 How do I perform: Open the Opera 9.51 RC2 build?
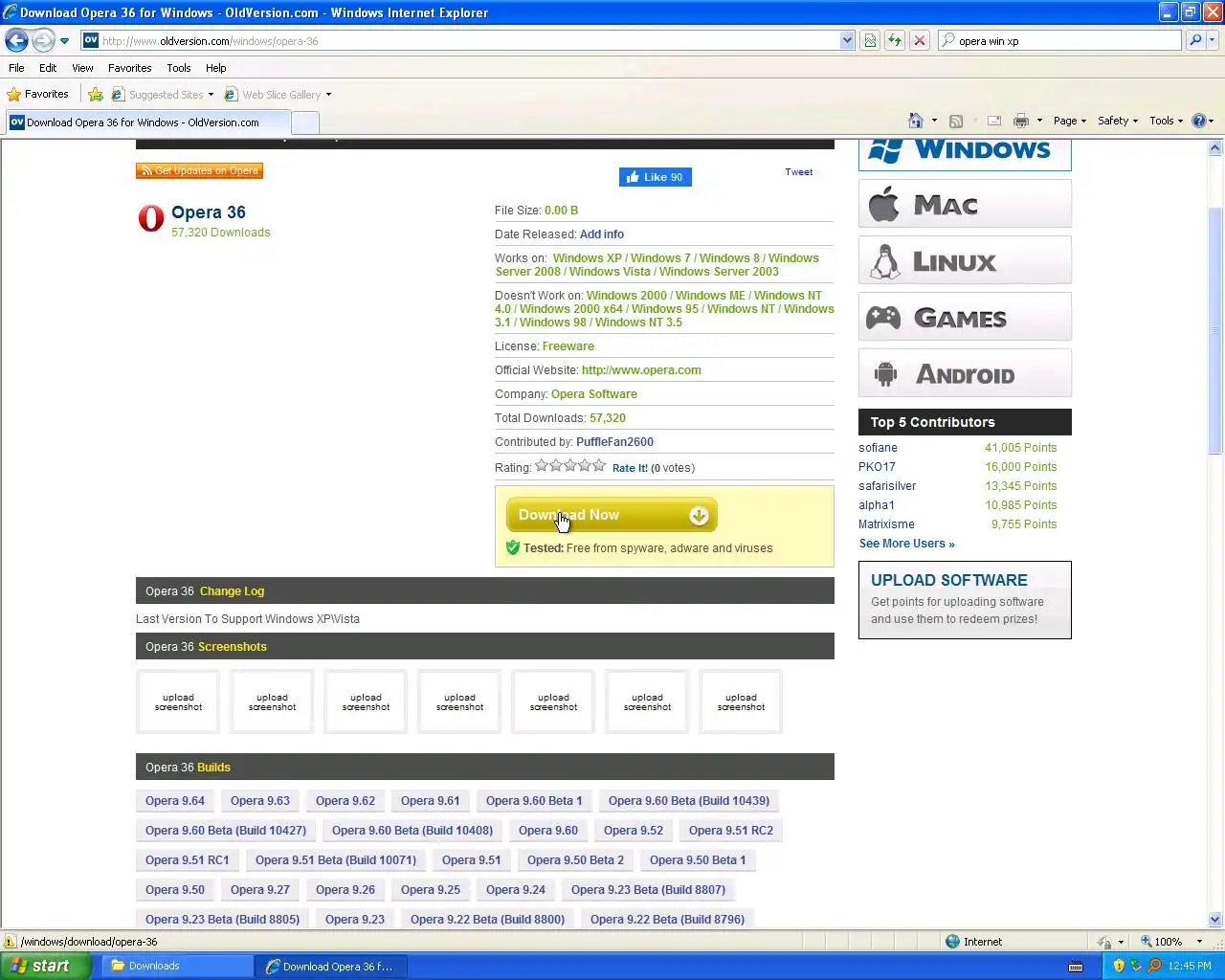(731, 831)
